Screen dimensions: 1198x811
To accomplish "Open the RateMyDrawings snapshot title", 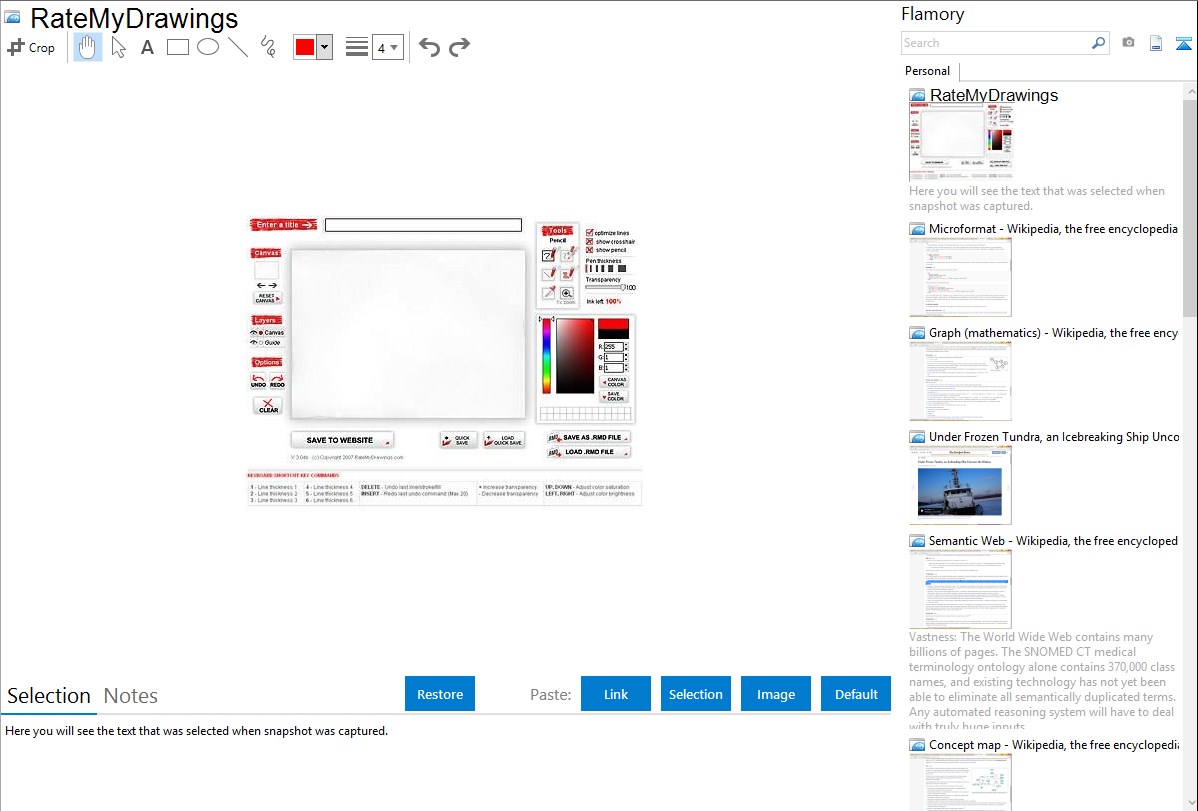I will pos(993,96).
